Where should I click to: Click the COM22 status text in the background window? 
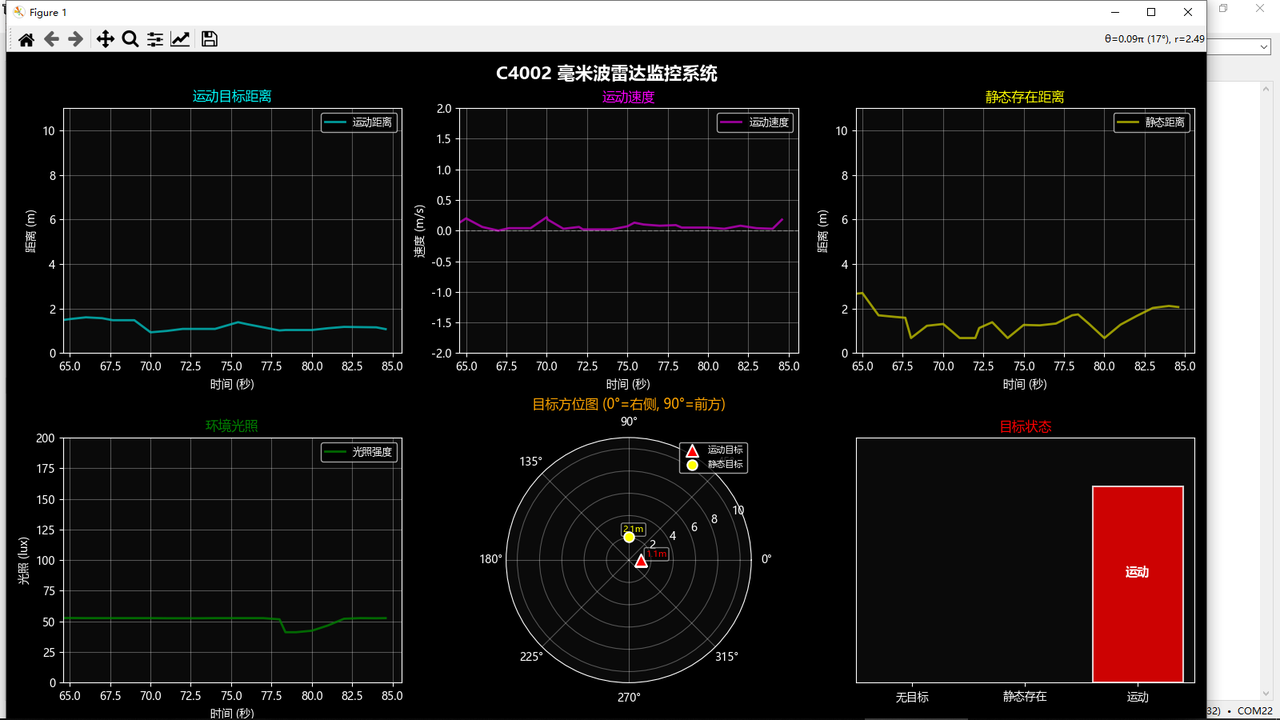pyautogui.click(x=1255, y=711)
